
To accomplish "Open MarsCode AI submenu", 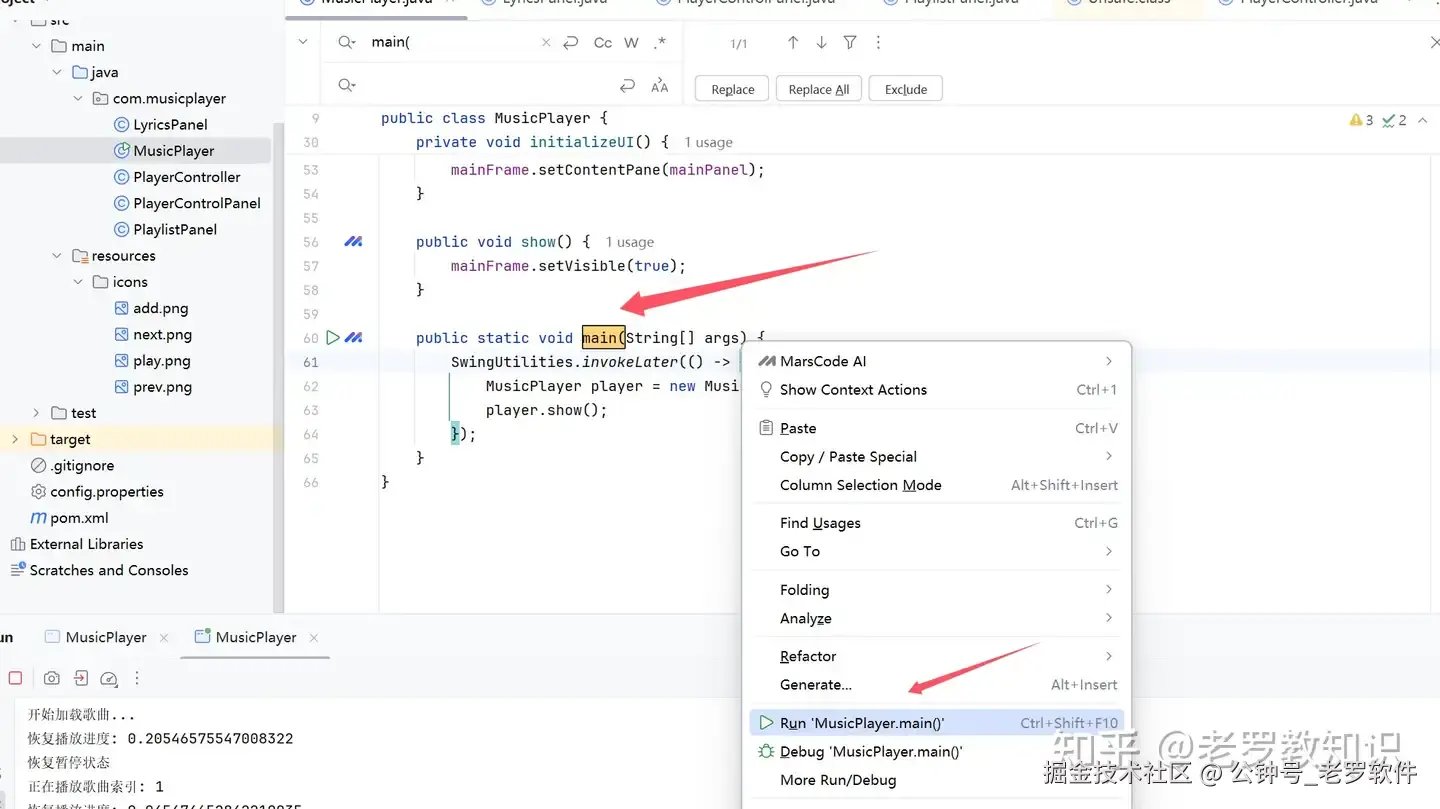I will pos(935,361).
